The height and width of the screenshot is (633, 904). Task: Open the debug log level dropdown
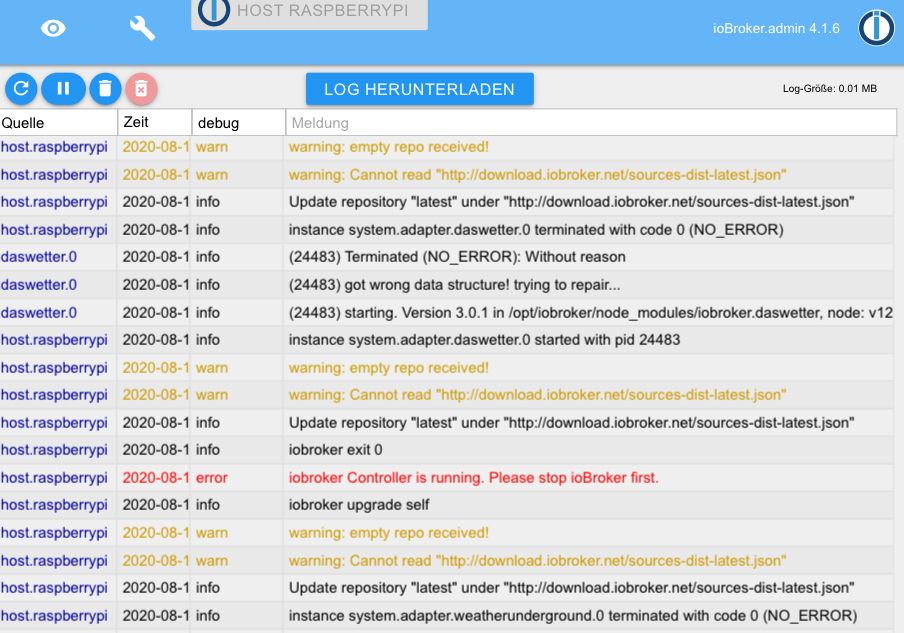pyautogui.click(x=238, y=123)
